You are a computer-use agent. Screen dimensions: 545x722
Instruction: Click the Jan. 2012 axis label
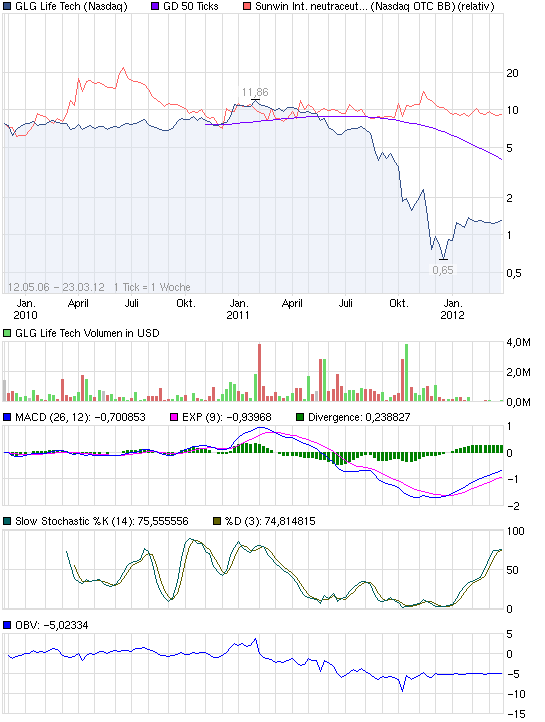452,309
